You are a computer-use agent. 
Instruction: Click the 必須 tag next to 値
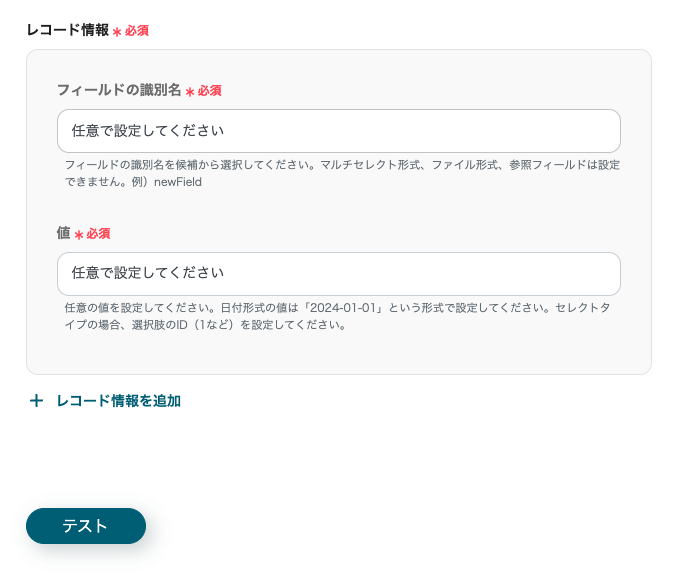point(98,234)
